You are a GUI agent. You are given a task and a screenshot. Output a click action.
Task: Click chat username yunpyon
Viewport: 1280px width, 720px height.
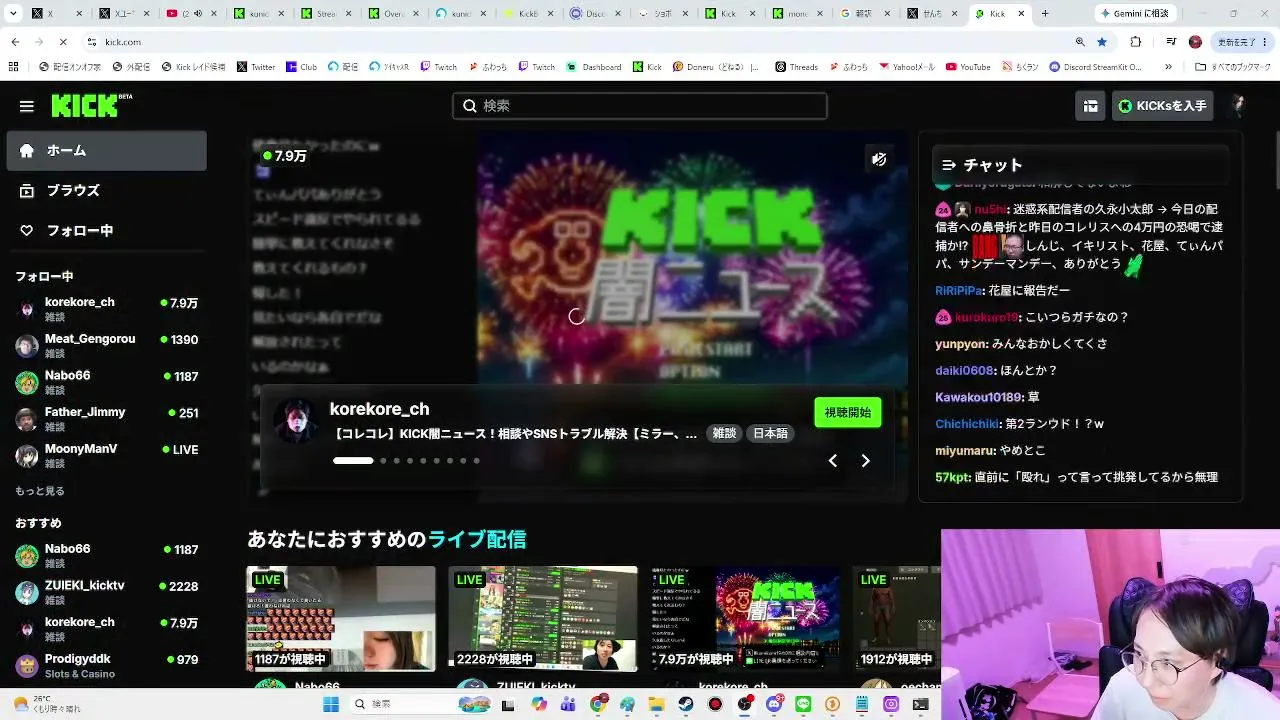click(x=960, y=344)
